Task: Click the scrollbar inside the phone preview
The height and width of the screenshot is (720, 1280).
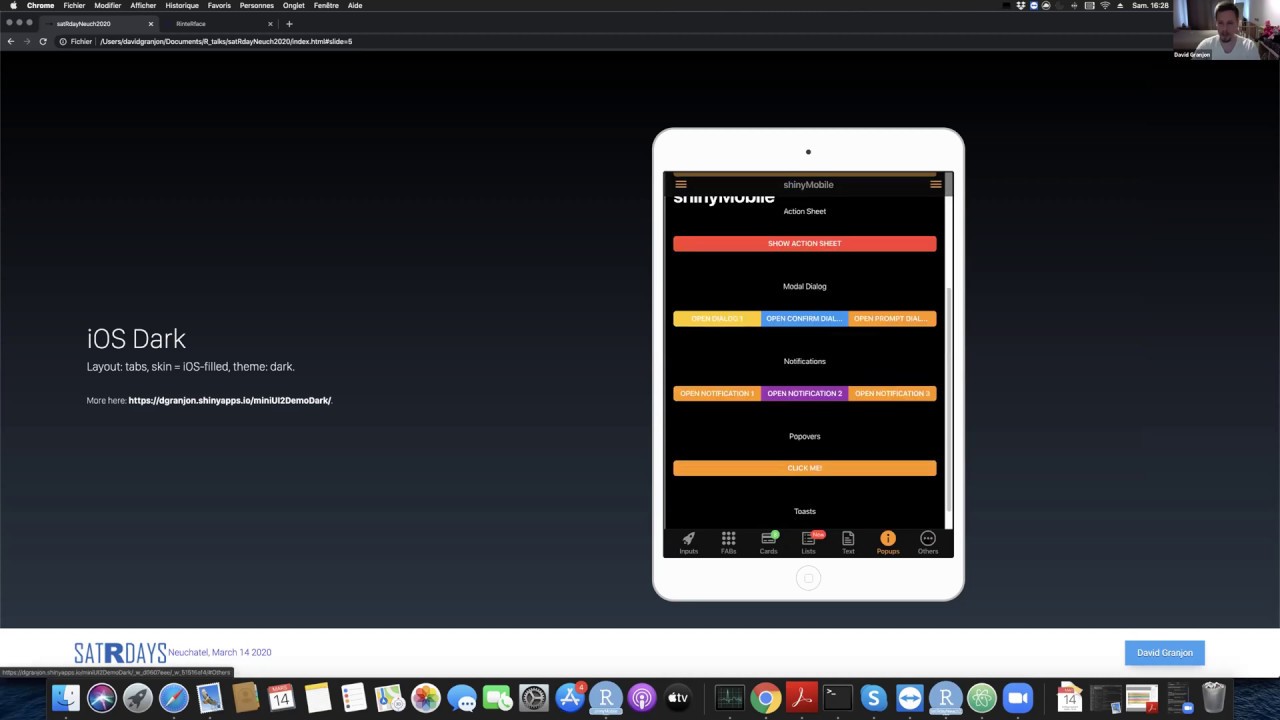Action: (x=948, y=400)
